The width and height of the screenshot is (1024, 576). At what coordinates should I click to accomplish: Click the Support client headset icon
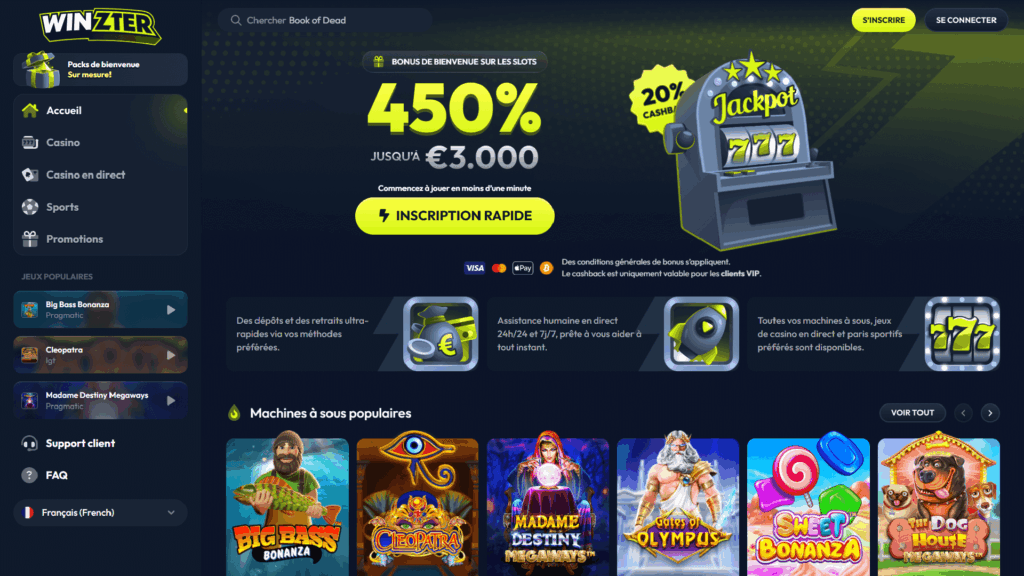tap(29, 443)
